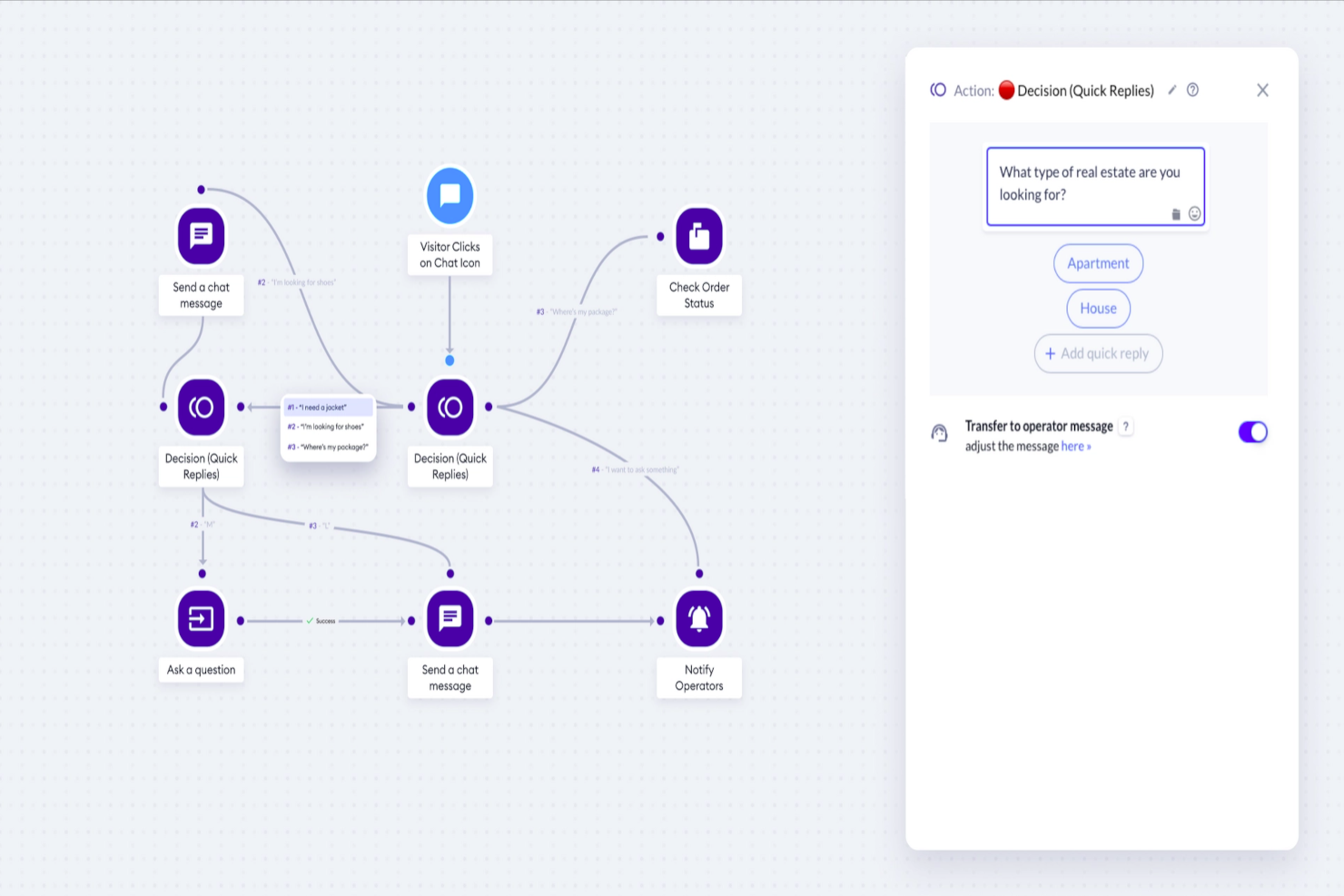
Task: Open the 'here »' link to adjust message
Action: point(1074,446)
